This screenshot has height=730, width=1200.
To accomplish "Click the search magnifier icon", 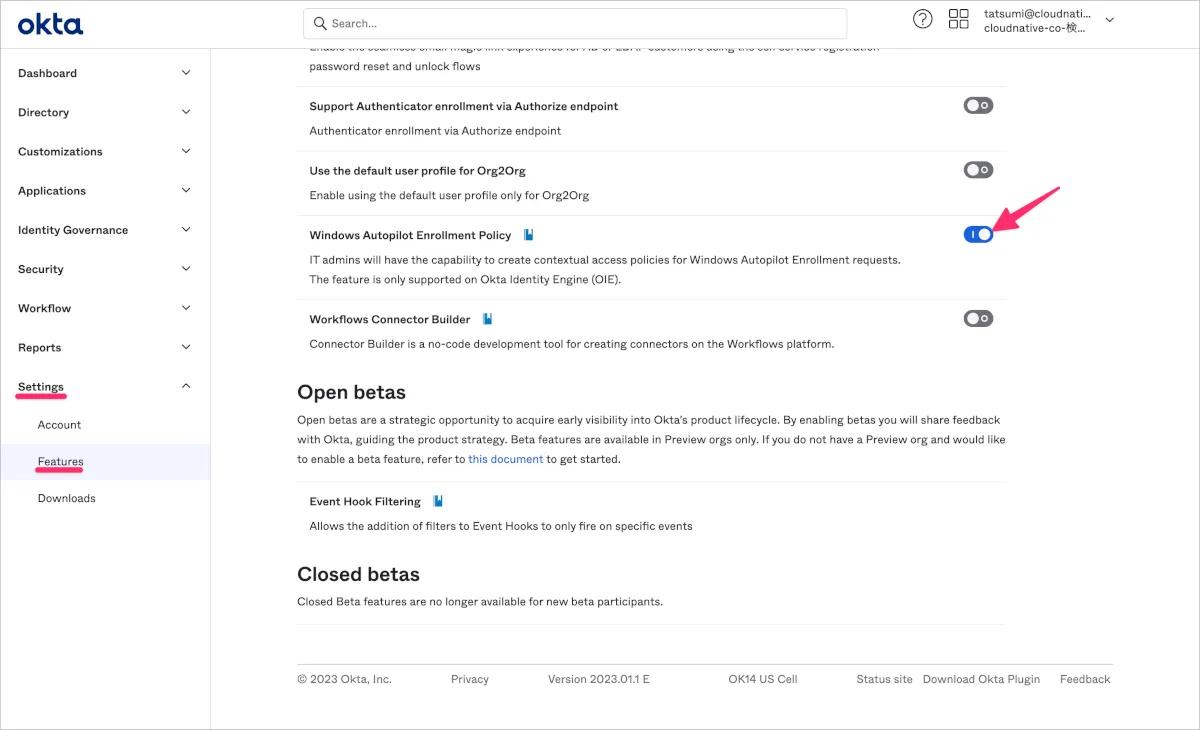I will click(320, 23).
